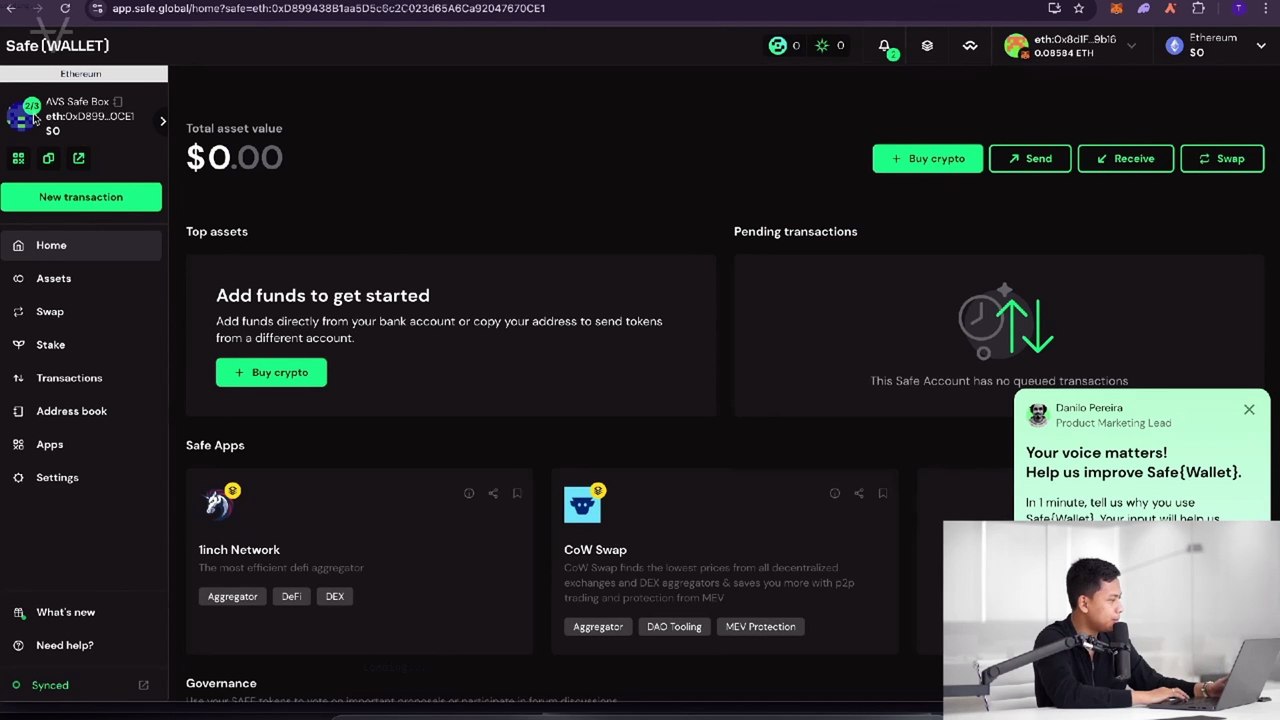Click the 1inch Network unicorn logo

[217, 505]
